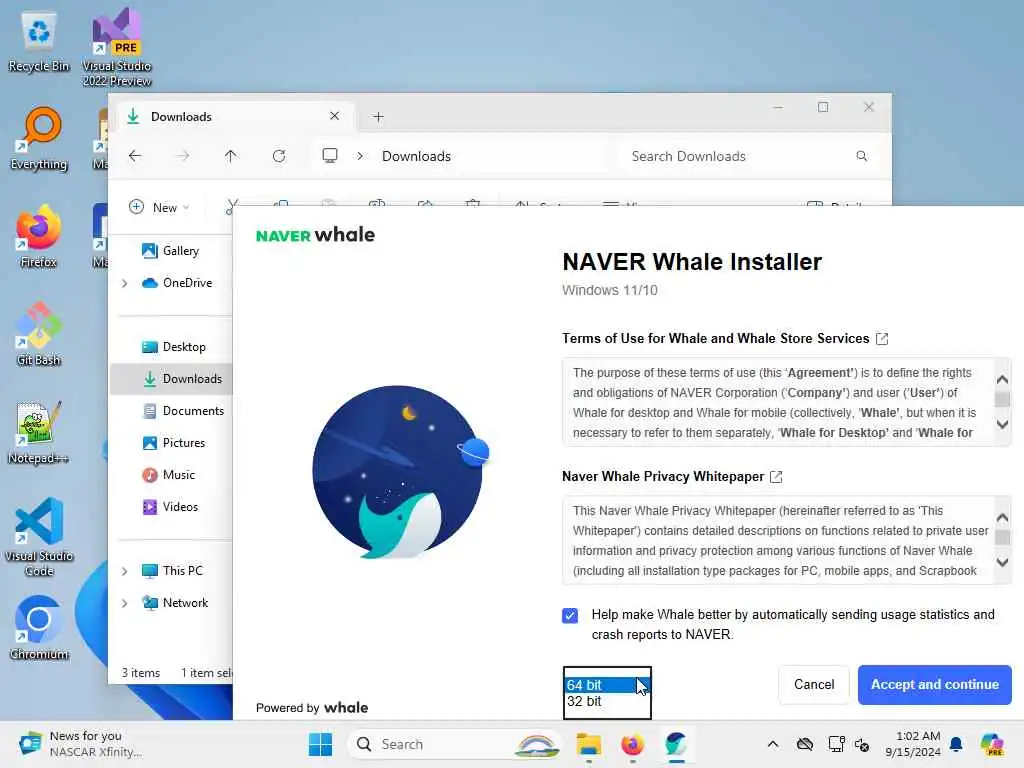Click the taskbar Search box

click(455, 744)
